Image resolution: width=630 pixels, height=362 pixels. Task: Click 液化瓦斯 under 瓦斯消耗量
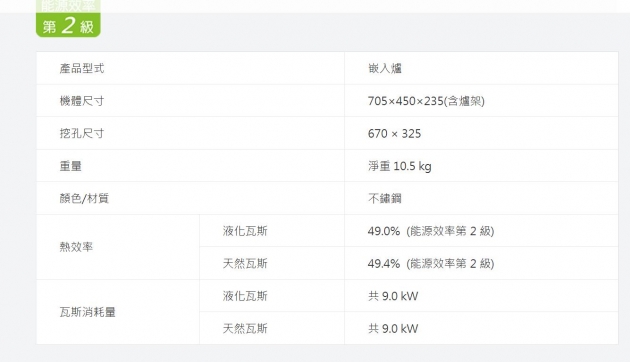coord(245,296)
